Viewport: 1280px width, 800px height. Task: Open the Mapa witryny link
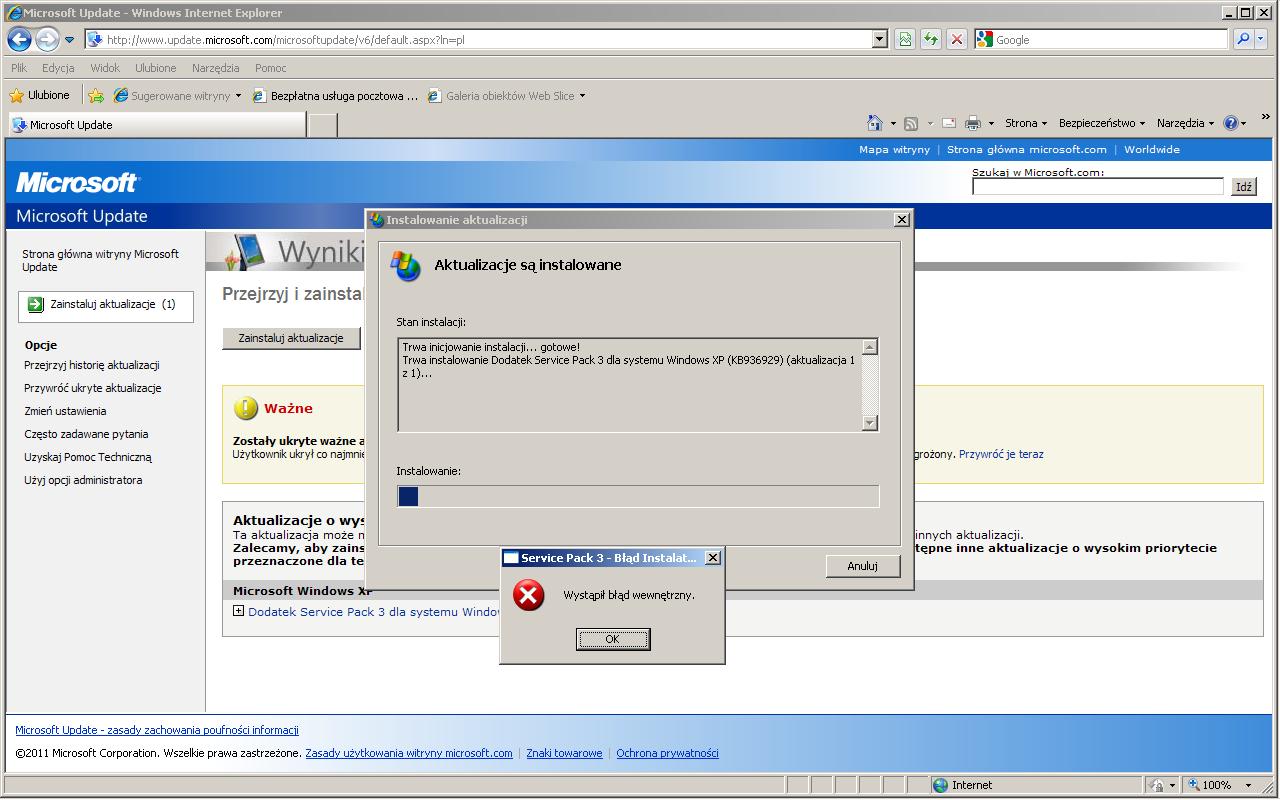pos(894,150)
